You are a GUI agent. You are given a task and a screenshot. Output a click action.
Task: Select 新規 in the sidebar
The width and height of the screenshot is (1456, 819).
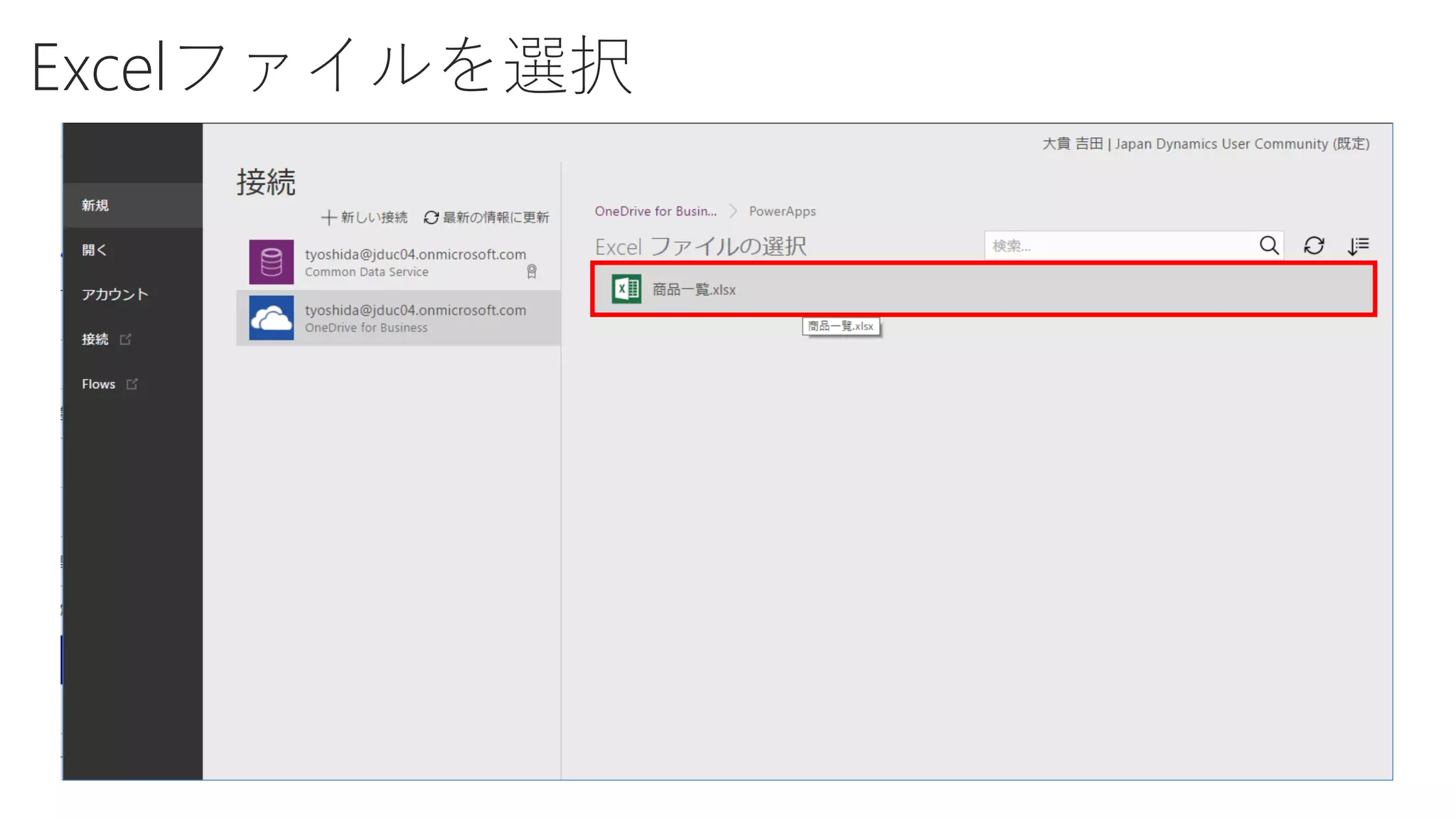(x=132, y=205)
